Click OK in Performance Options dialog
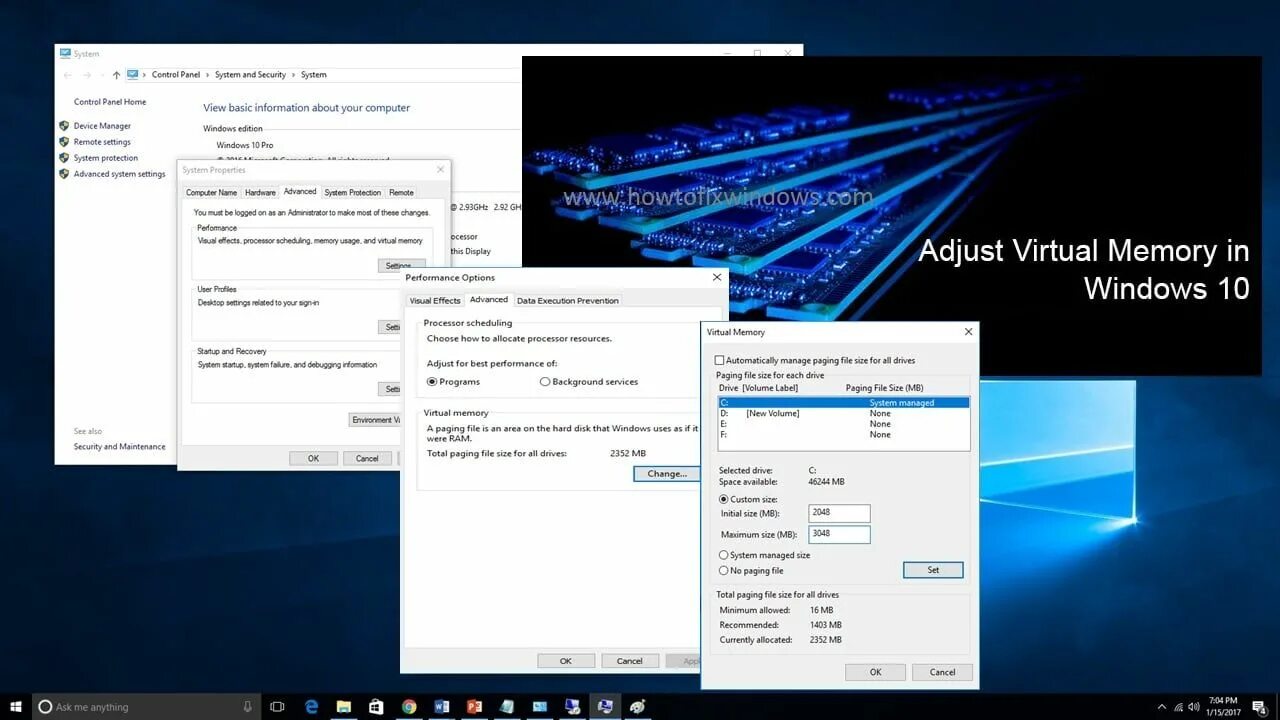 click(566, 661)
